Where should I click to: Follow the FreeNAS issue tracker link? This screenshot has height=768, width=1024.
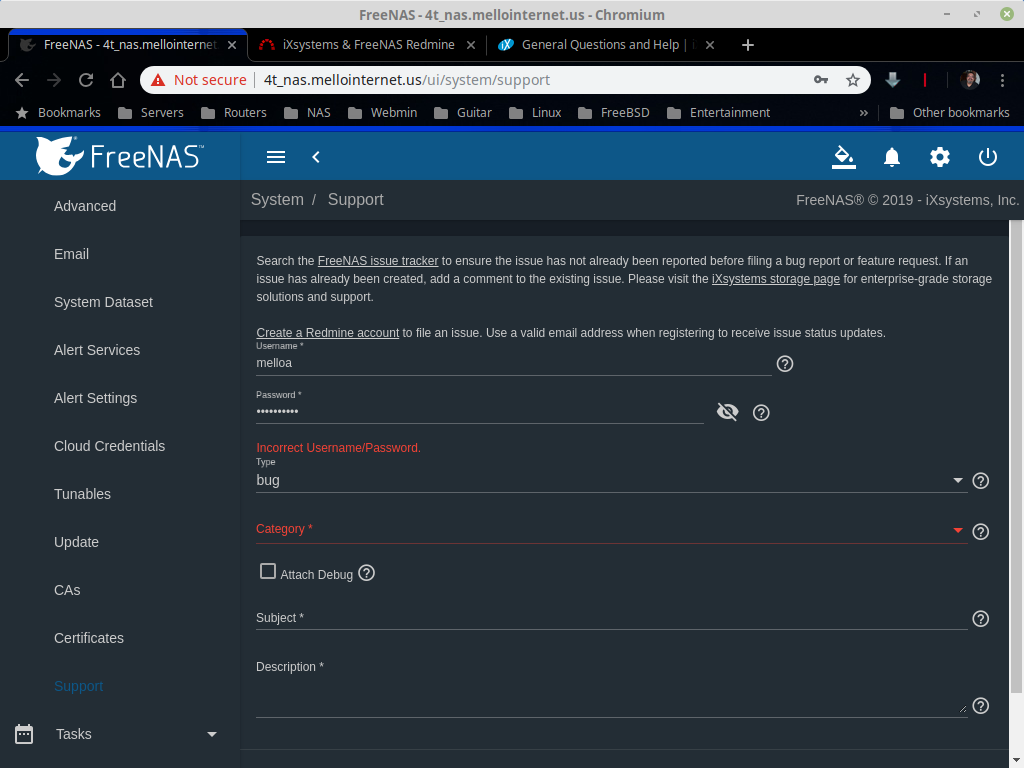point(377,261)
